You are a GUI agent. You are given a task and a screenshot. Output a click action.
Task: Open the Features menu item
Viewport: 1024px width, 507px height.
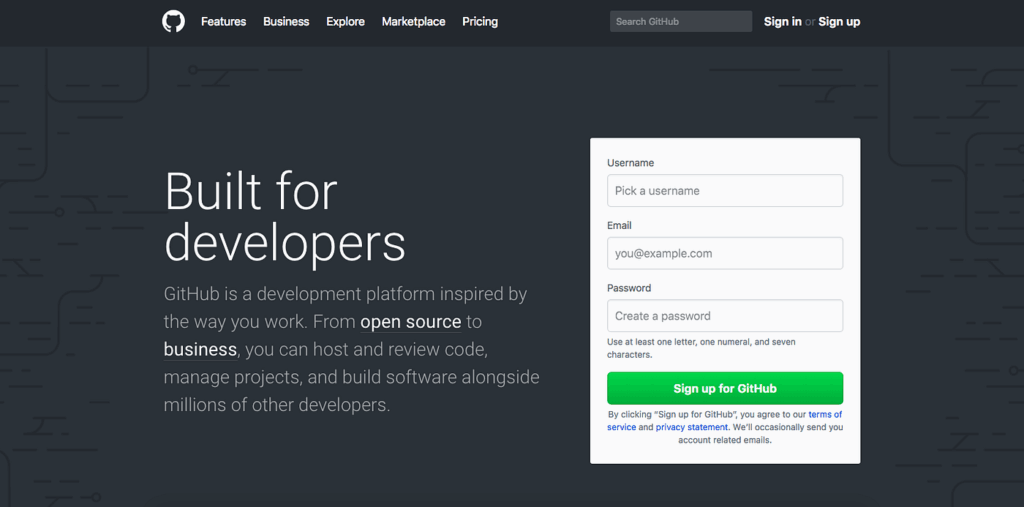pyautogui.click(x=223, y=22)
